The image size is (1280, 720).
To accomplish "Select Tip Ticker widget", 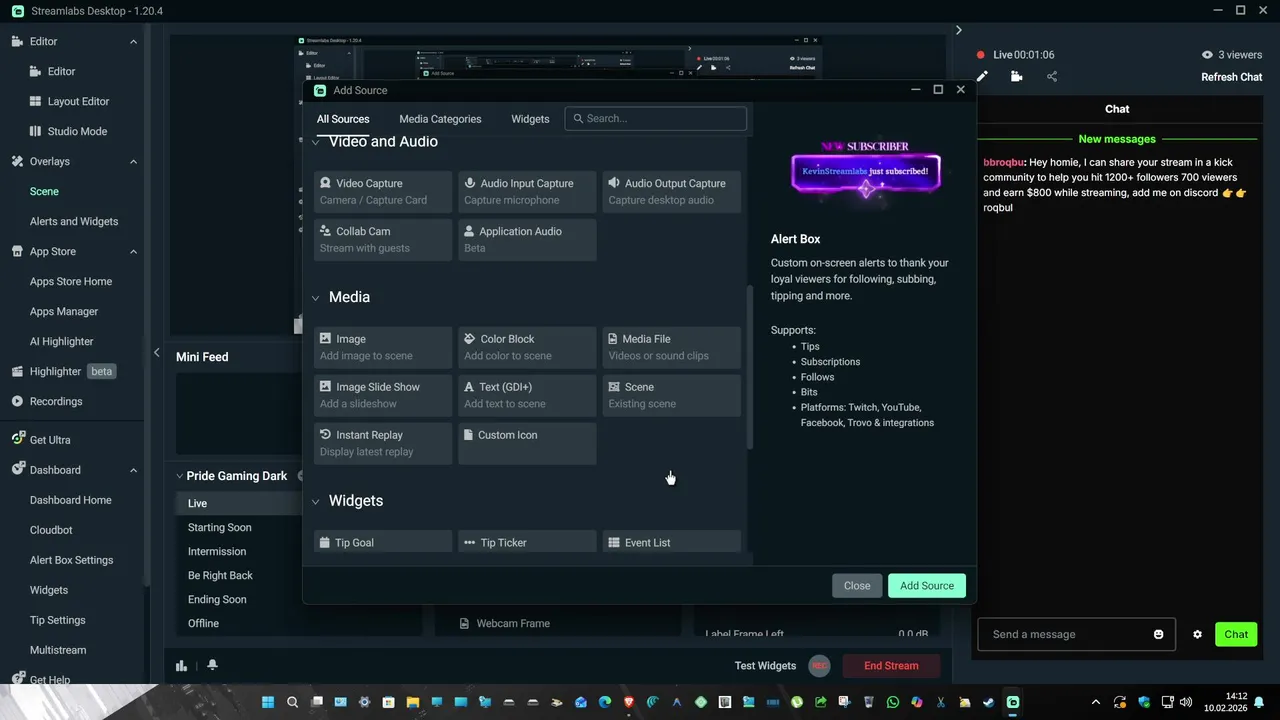I will [x=527, y=542].
